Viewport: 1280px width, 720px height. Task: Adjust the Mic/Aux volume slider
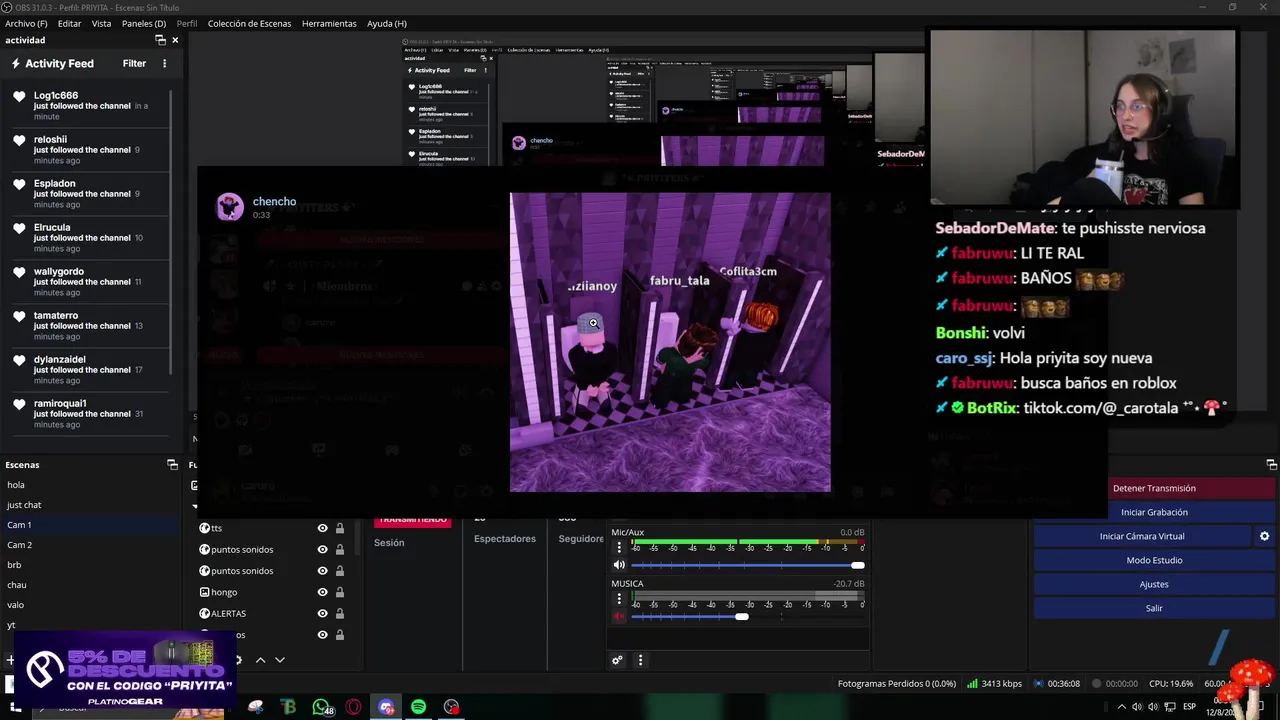(x=747, y=565)
